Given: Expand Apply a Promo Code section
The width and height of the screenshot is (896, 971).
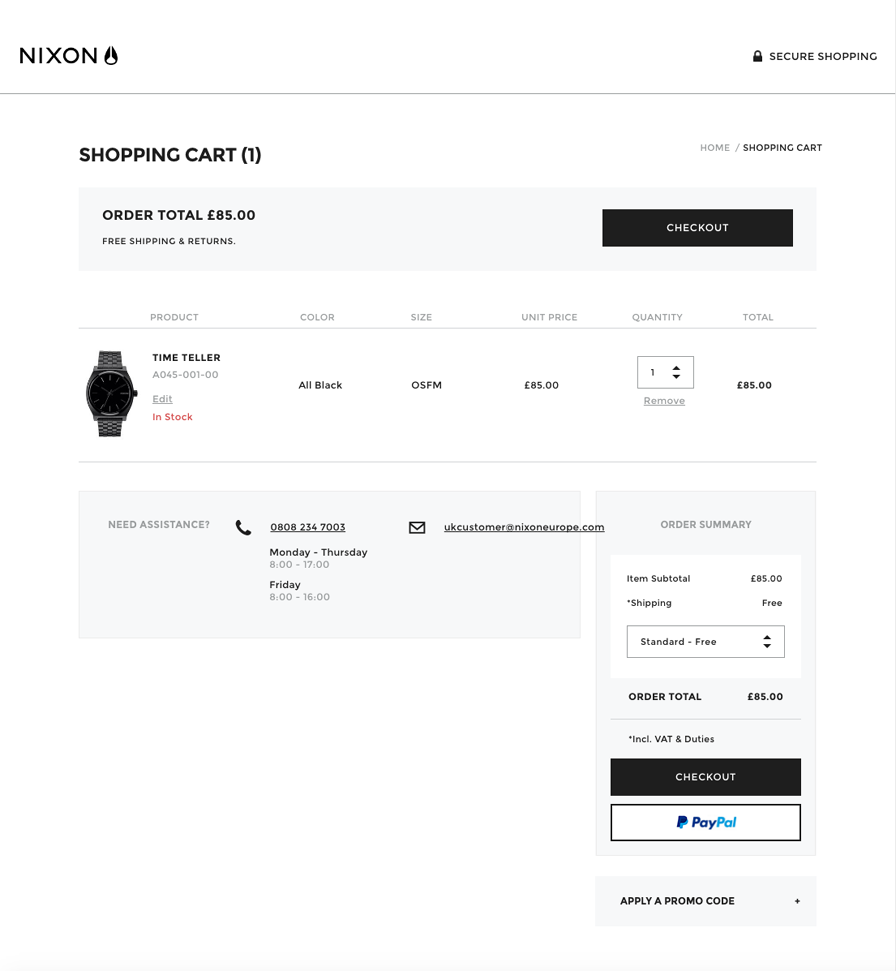Looking at the screenshot, I should pos(705,901).
